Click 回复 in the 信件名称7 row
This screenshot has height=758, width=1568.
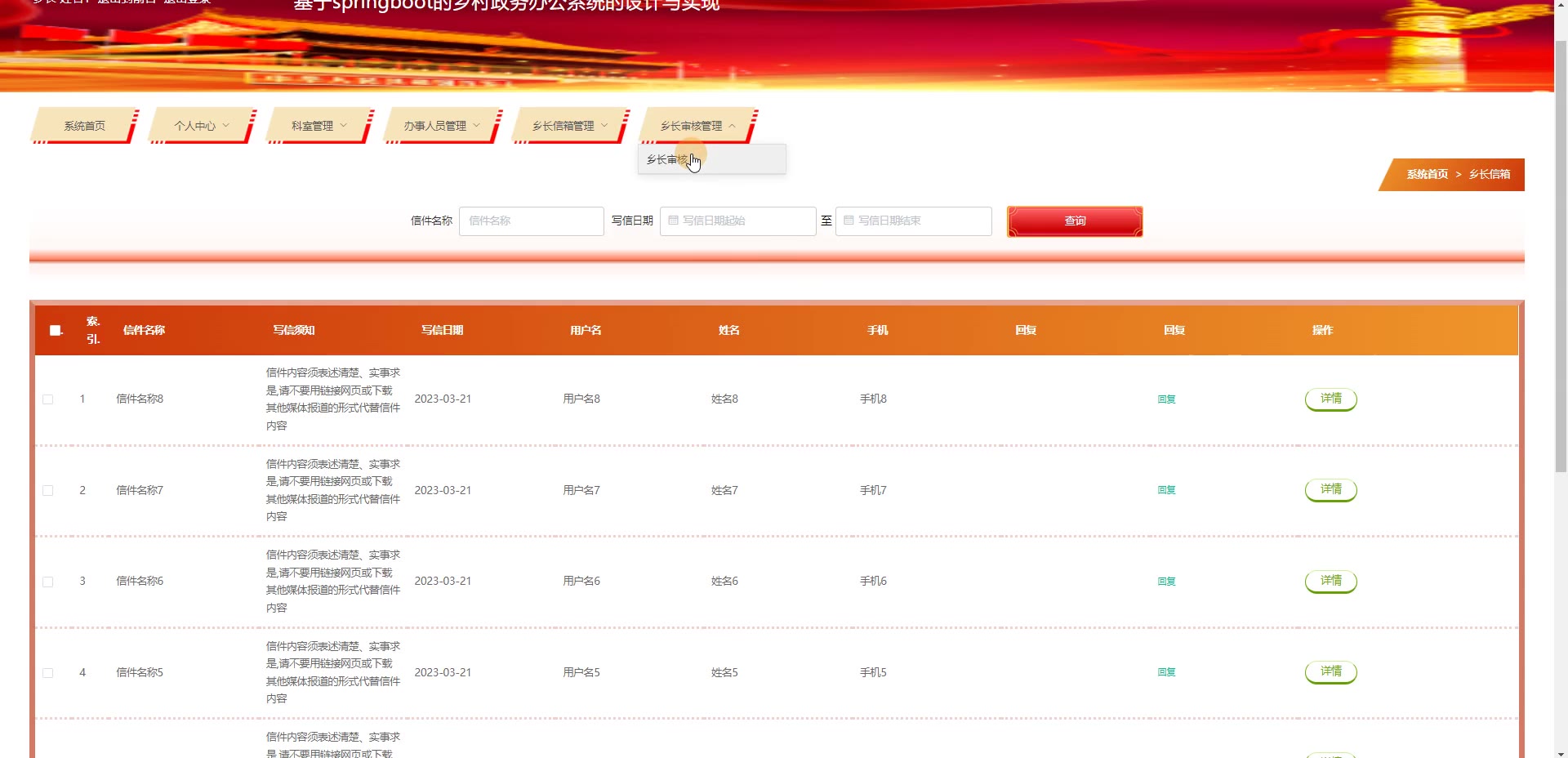point(1166,490)
